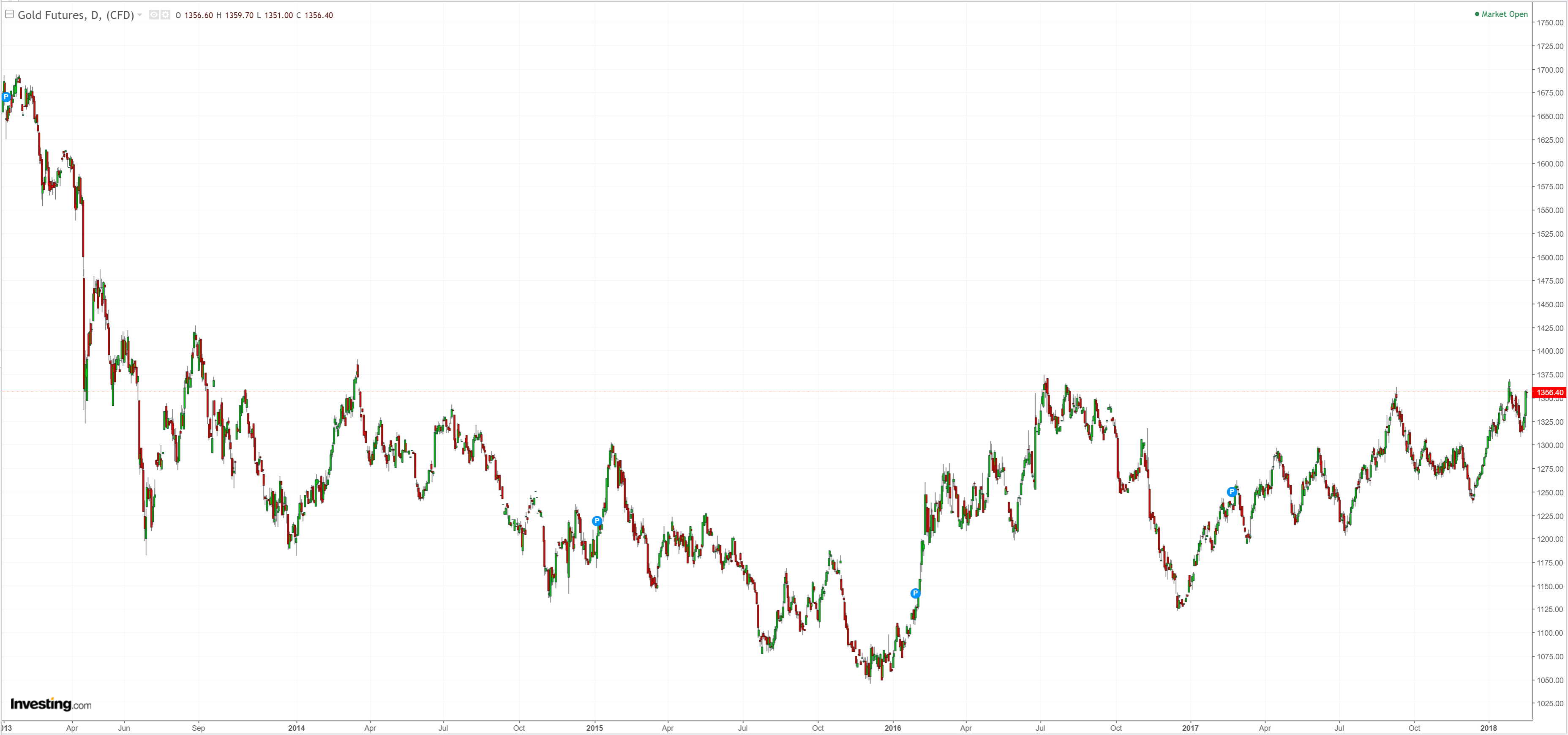Click the Investing.com logo watermark
1568x735 pixels.
click(51, 705)
